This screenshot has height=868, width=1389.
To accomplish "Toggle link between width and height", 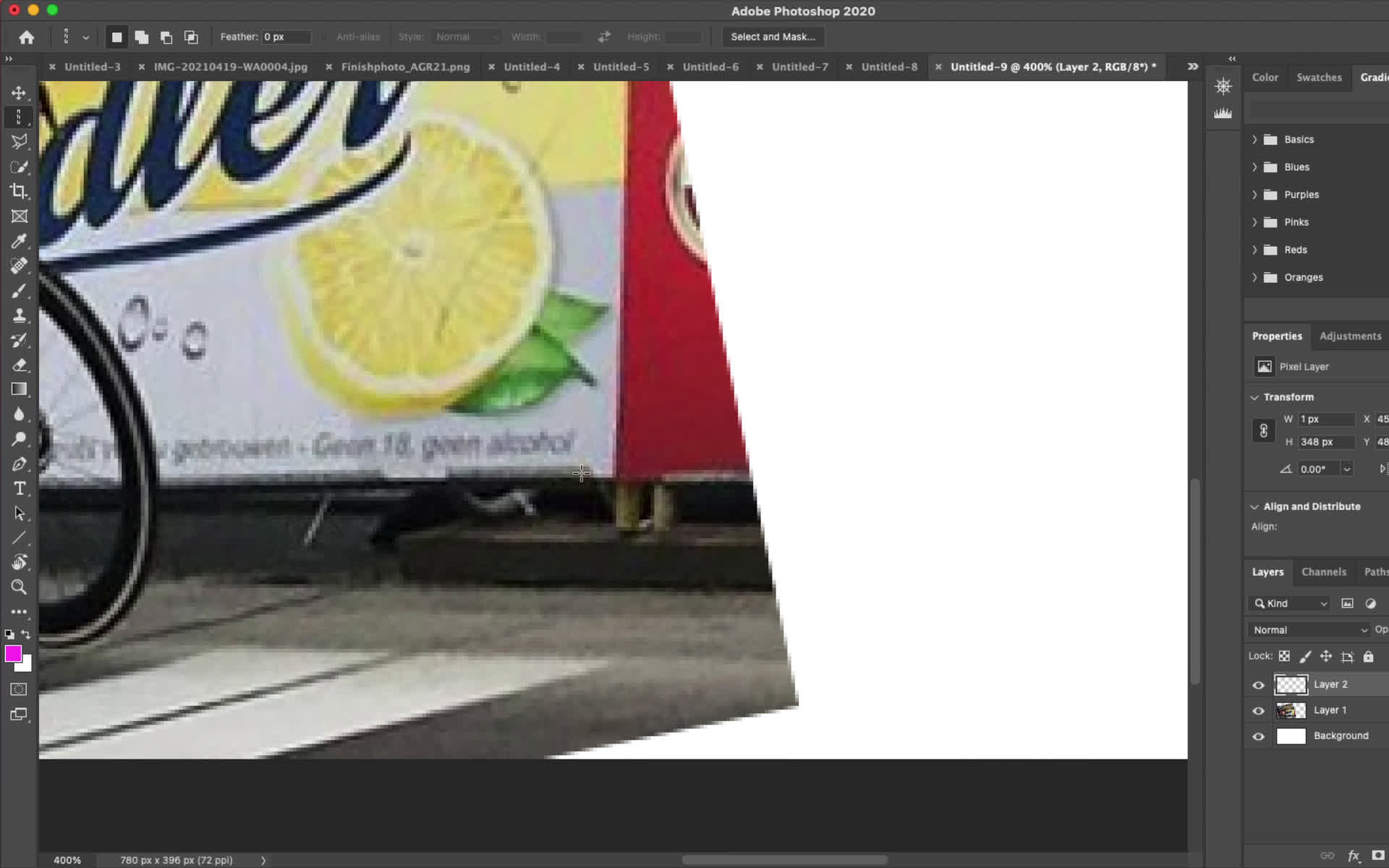I will tap(1263, 430).
